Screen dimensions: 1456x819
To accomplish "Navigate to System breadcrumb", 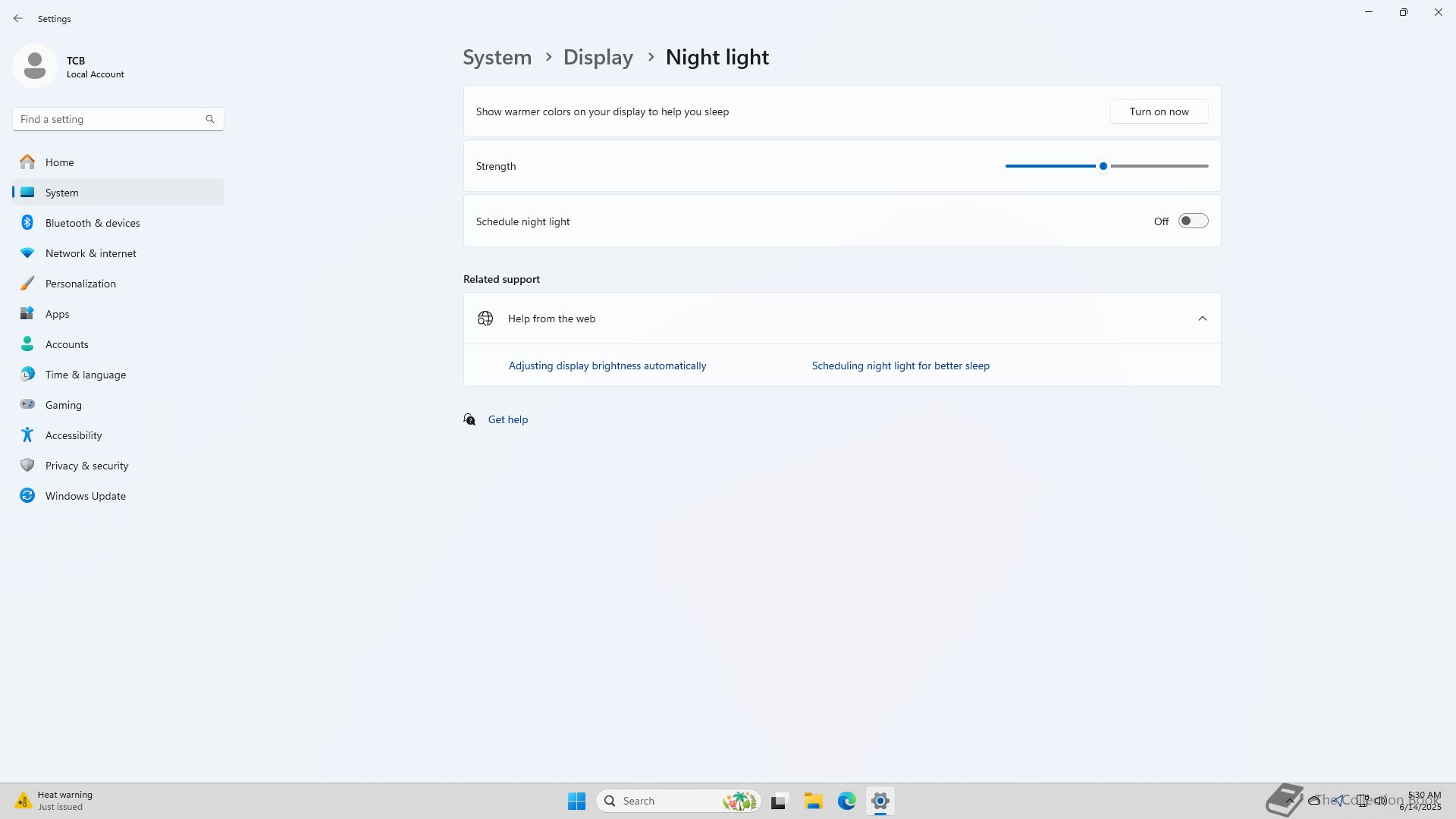I will click(x=497, y=58).
